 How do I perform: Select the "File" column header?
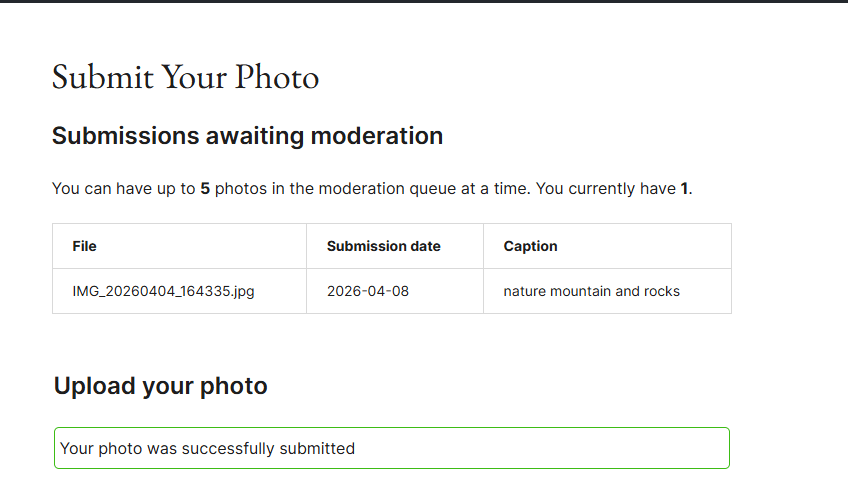(84, 246)
